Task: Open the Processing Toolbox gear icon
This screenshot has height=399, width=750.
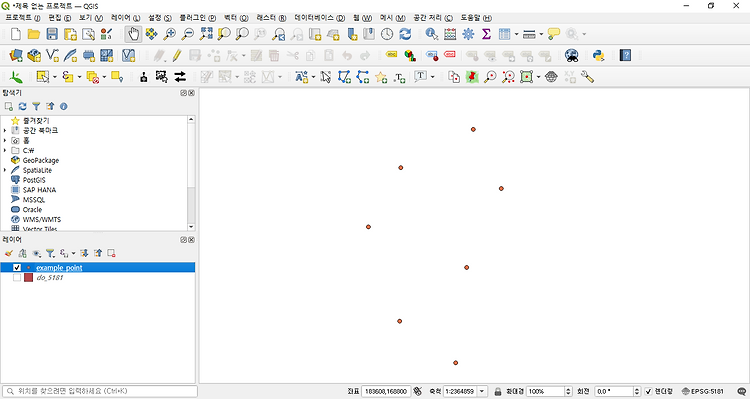Action: coord(468,34)
